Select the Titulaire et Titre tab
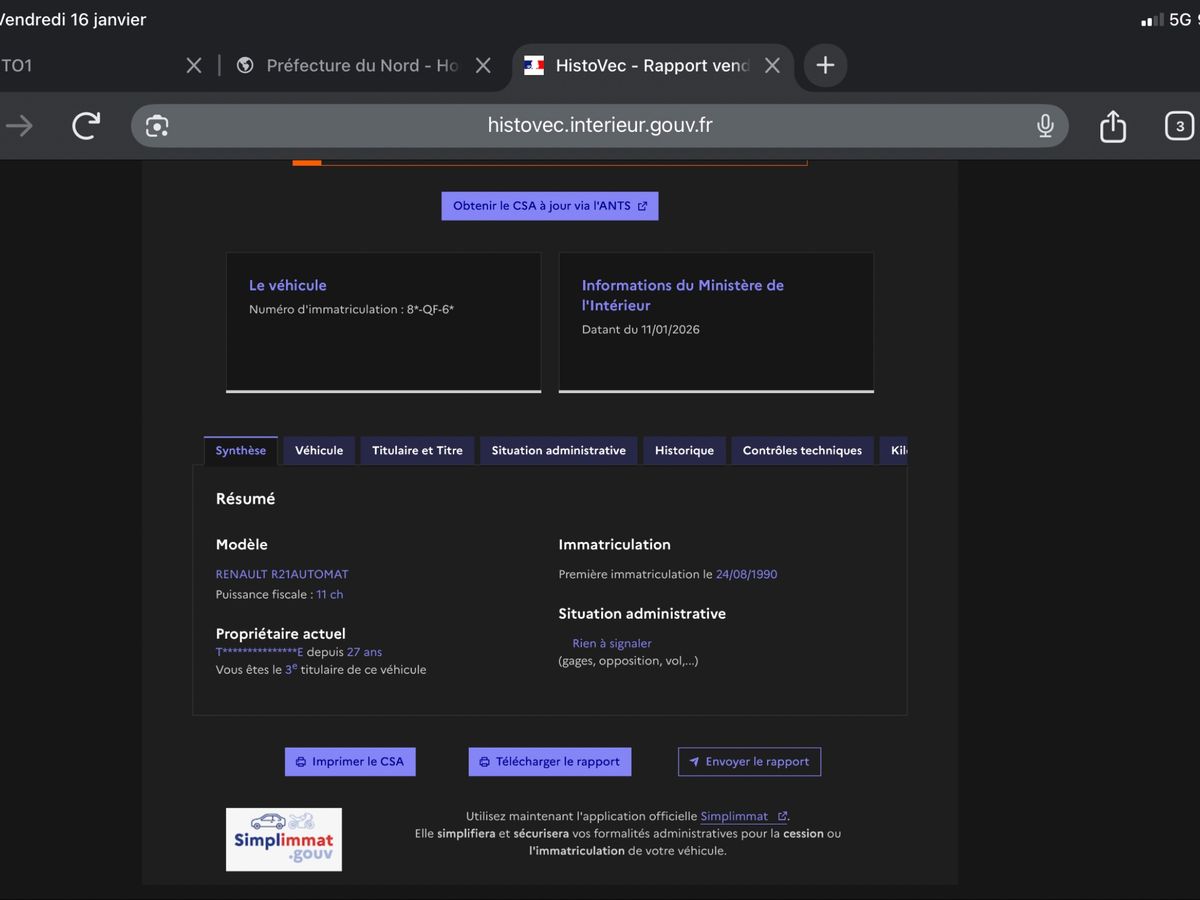This screenshot has height=900, width=1200. (417, 450)
